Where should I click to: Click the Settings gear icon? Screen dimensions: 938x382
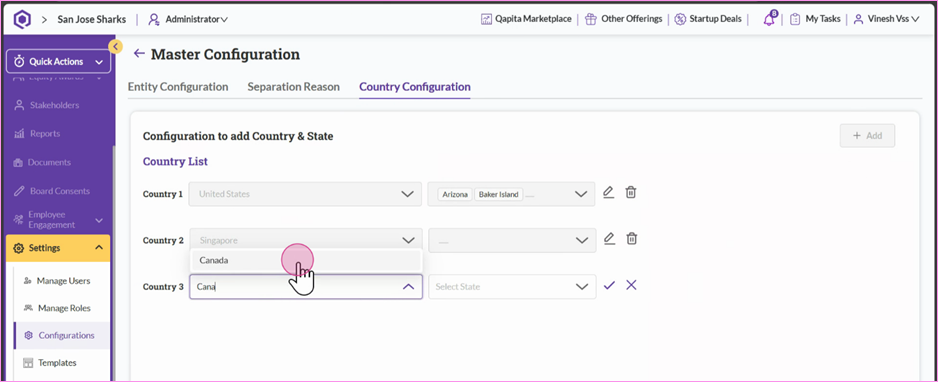tap(19, 248)
